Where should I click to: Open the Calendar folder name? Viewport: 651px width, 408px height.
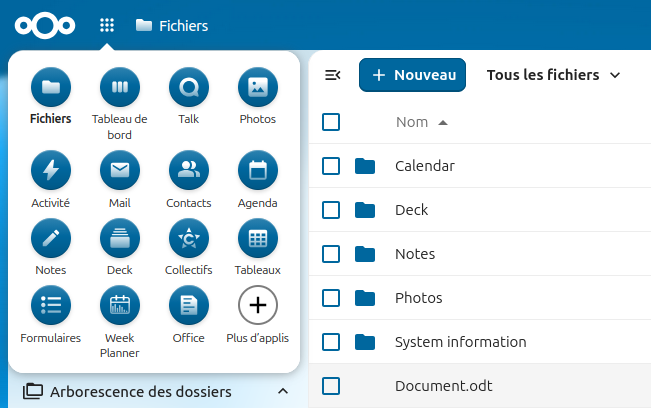[425, 166]
